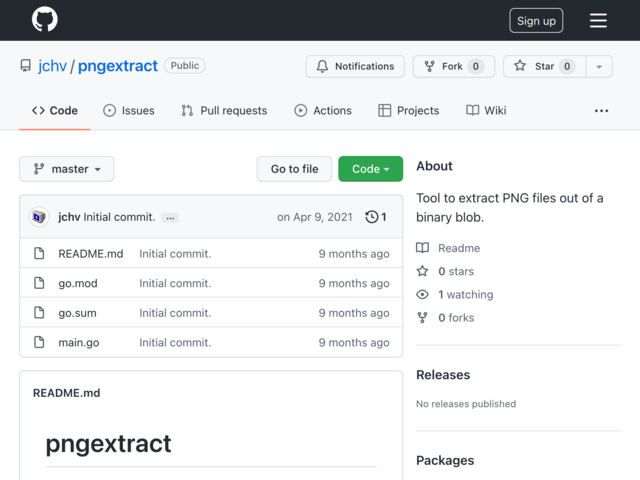Click the go.sum file icon
This screenshot has width=640, height=480.
39,313
